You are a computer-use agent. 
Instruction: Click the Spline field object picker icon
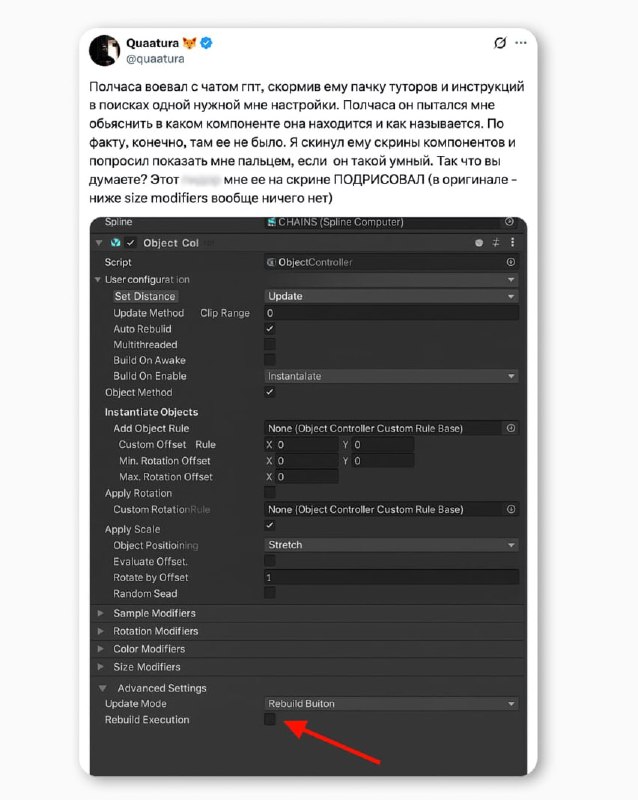click(510, 222)
